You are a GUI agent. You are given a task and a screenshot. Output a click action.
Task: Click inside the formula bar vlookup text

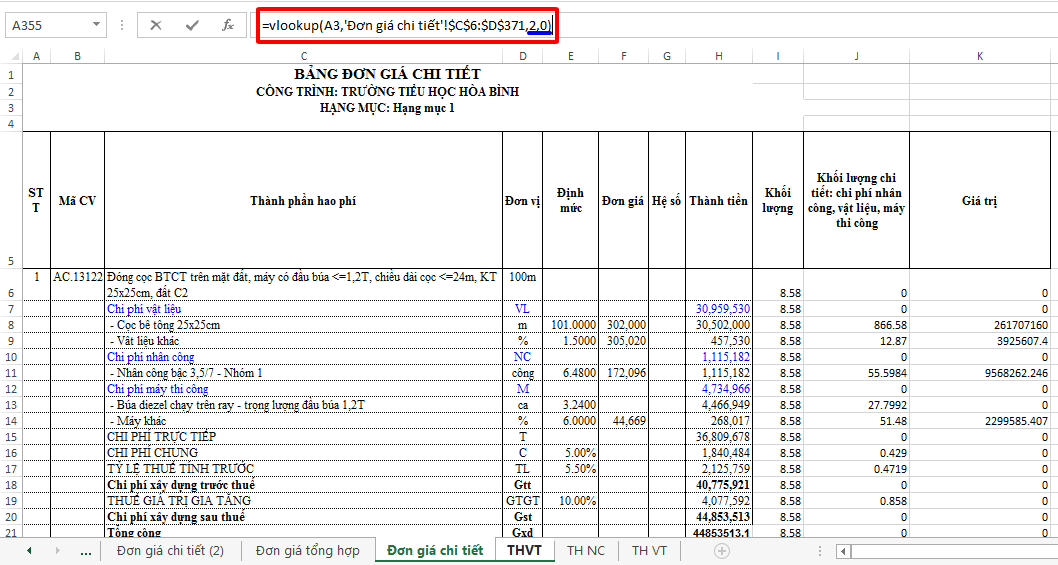click(407, 26)
